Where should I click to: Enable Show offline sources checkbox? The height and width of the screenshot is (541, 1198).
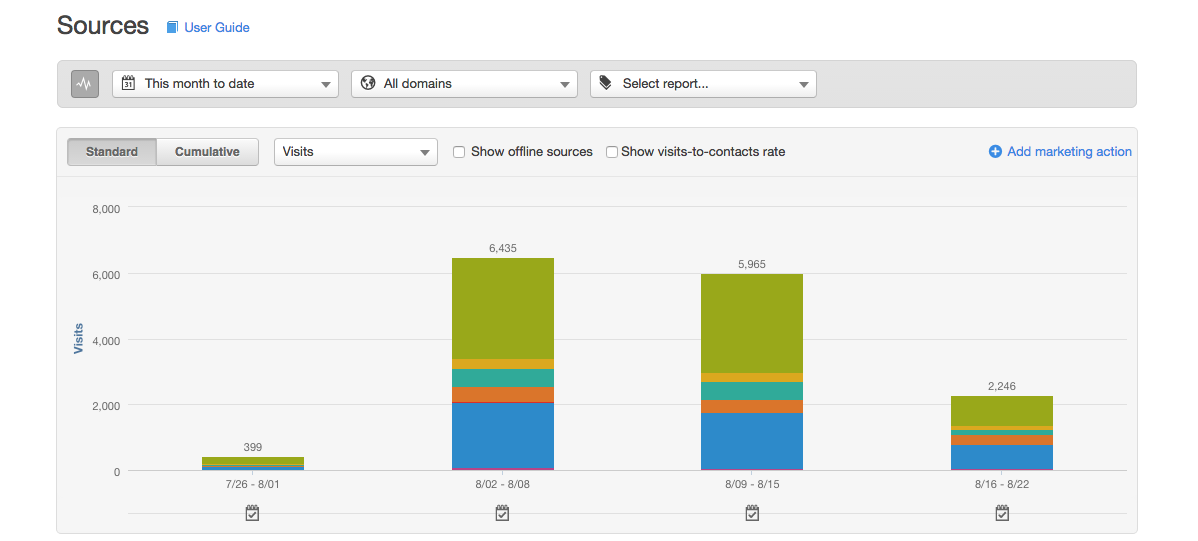pyautogui.click(x=459, y=152)
